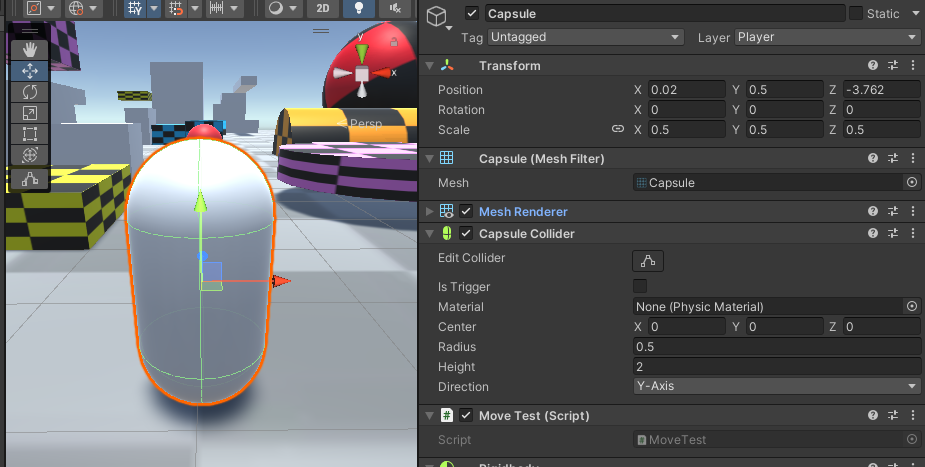Click the scene gizmo center cube
The height and width of the screenshot is (467, 925).
362,74
